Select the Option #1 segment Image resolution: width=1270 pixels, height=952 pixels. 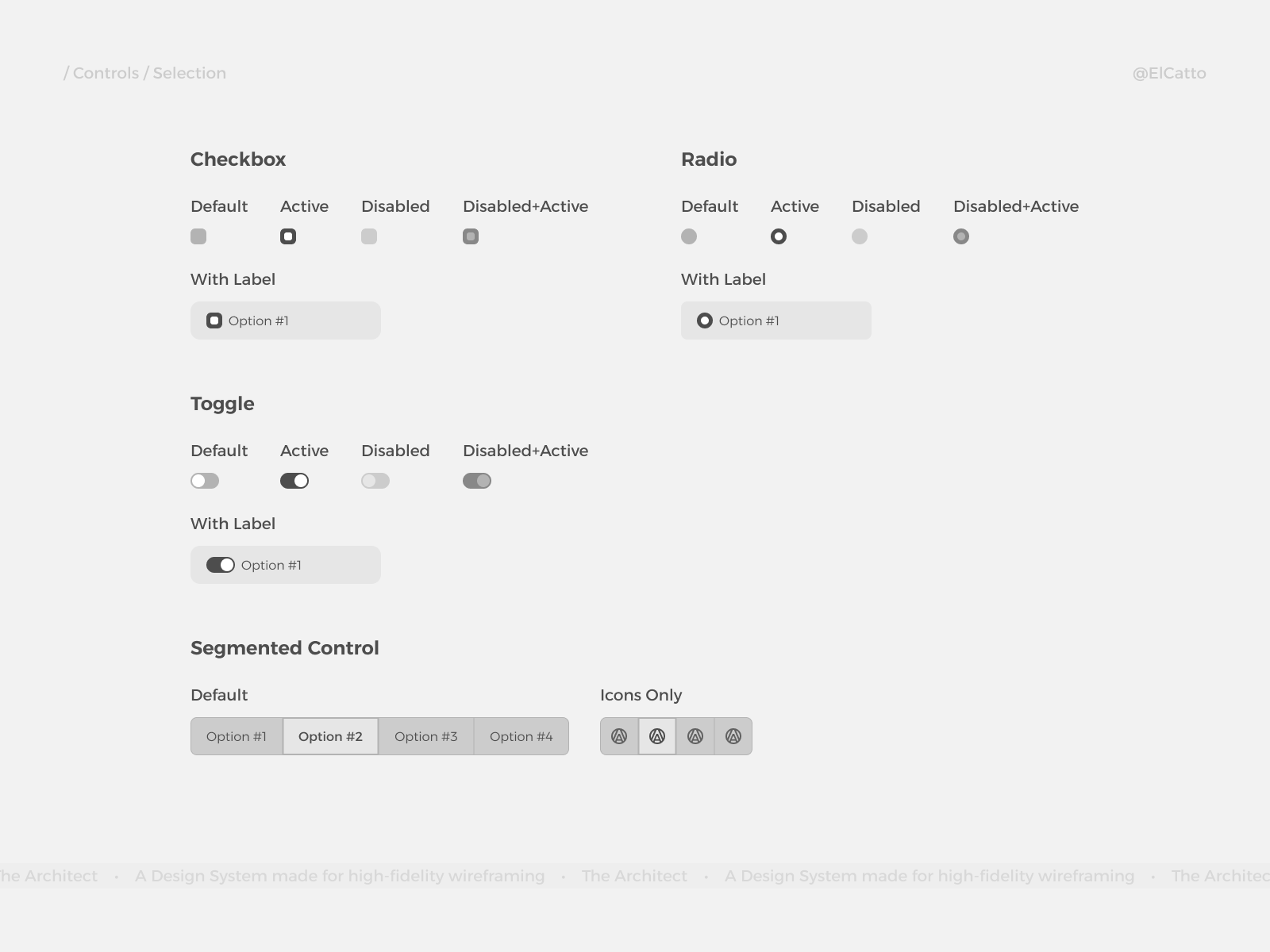237,736
